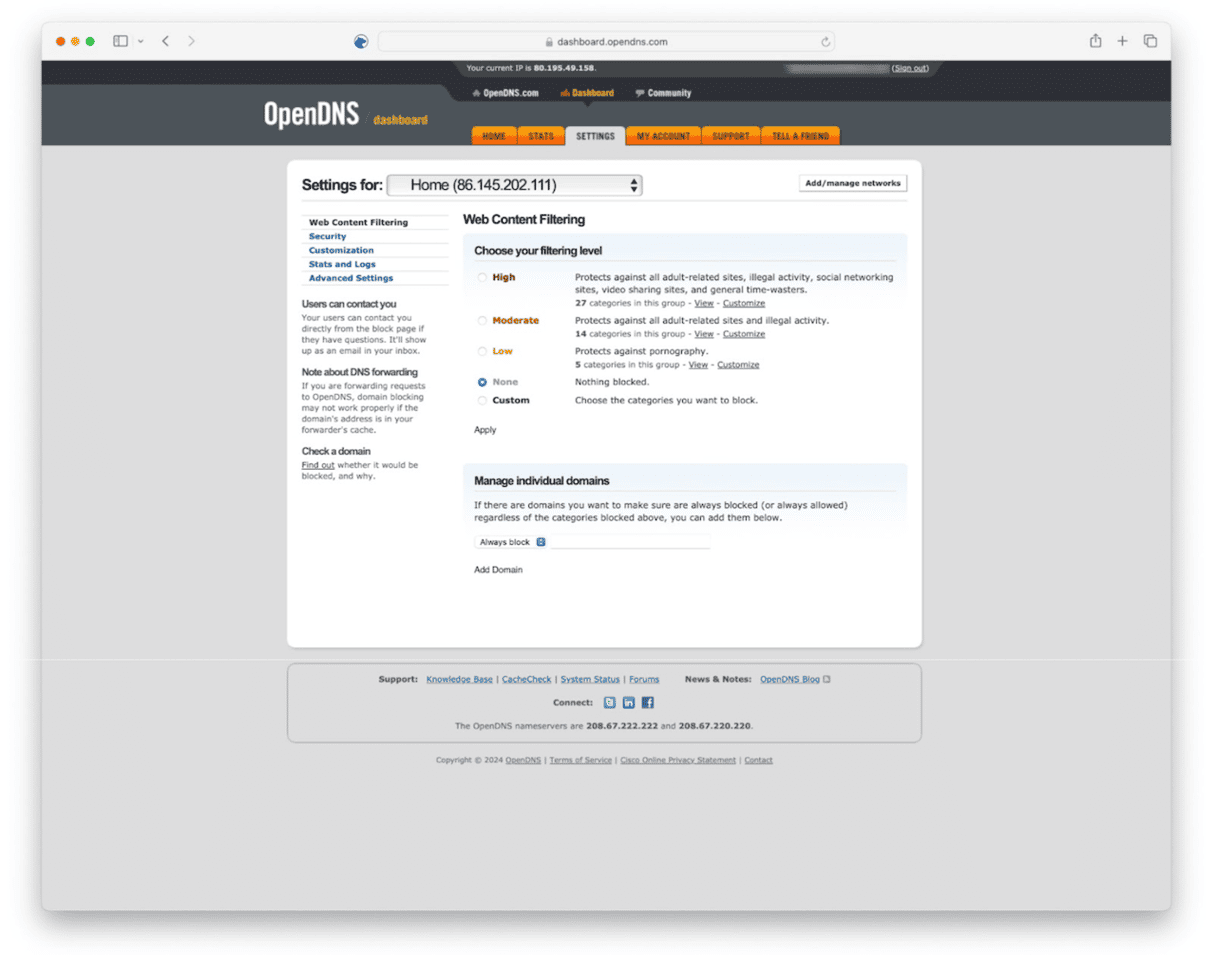The height and width of the screenshot is (955, 1216).
Task: Go forward with Safari's forward arrow
Action: coord(191,41)
